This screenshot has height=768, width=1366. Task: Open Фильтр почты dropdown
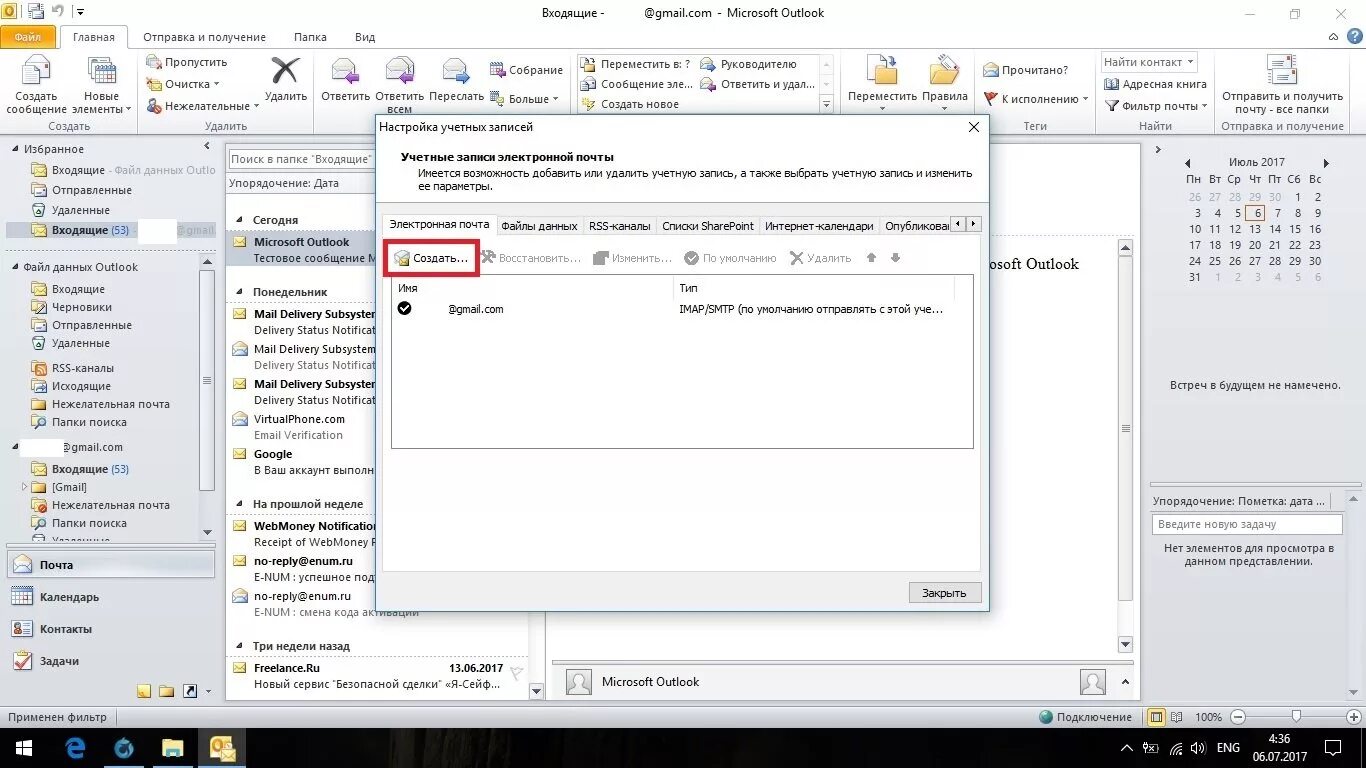pos(1156,106)
